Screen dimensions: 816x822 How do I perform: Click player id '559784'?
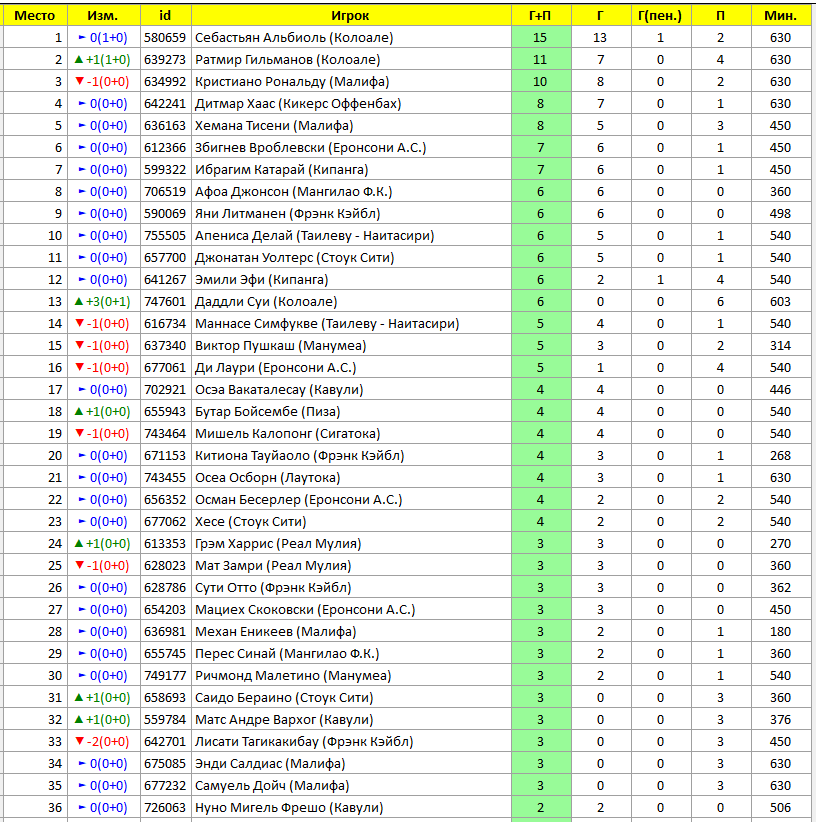point(165,720)
